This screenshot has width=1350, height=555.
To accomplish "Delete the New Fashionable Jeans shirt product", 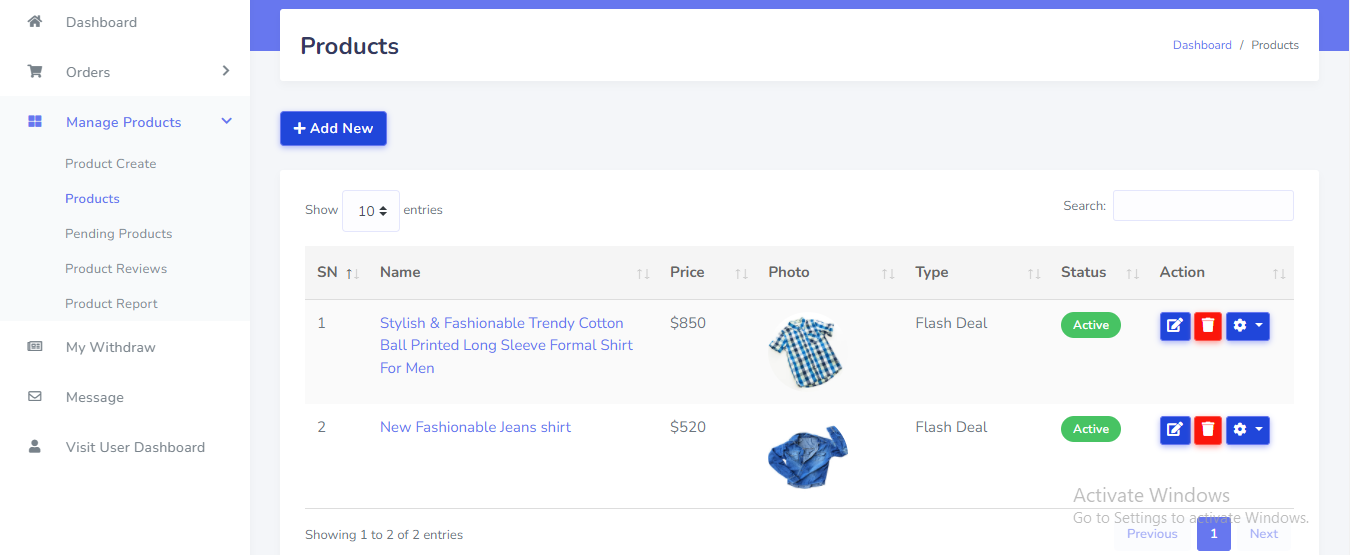I will [x=1208, y=430].
